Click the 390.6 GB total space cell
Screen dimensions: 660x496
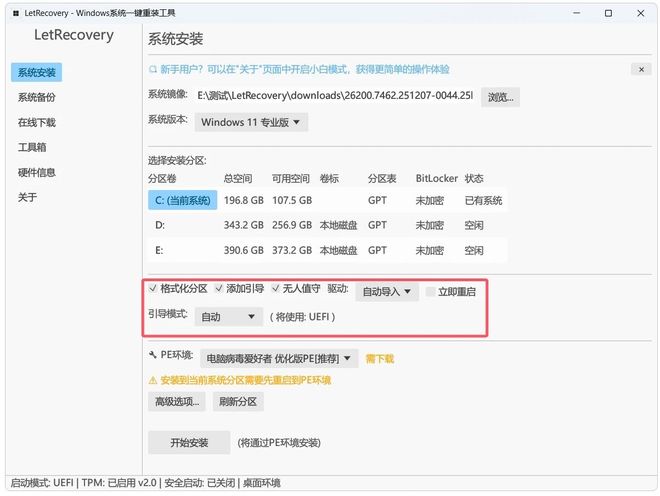[x=244, y=251]
